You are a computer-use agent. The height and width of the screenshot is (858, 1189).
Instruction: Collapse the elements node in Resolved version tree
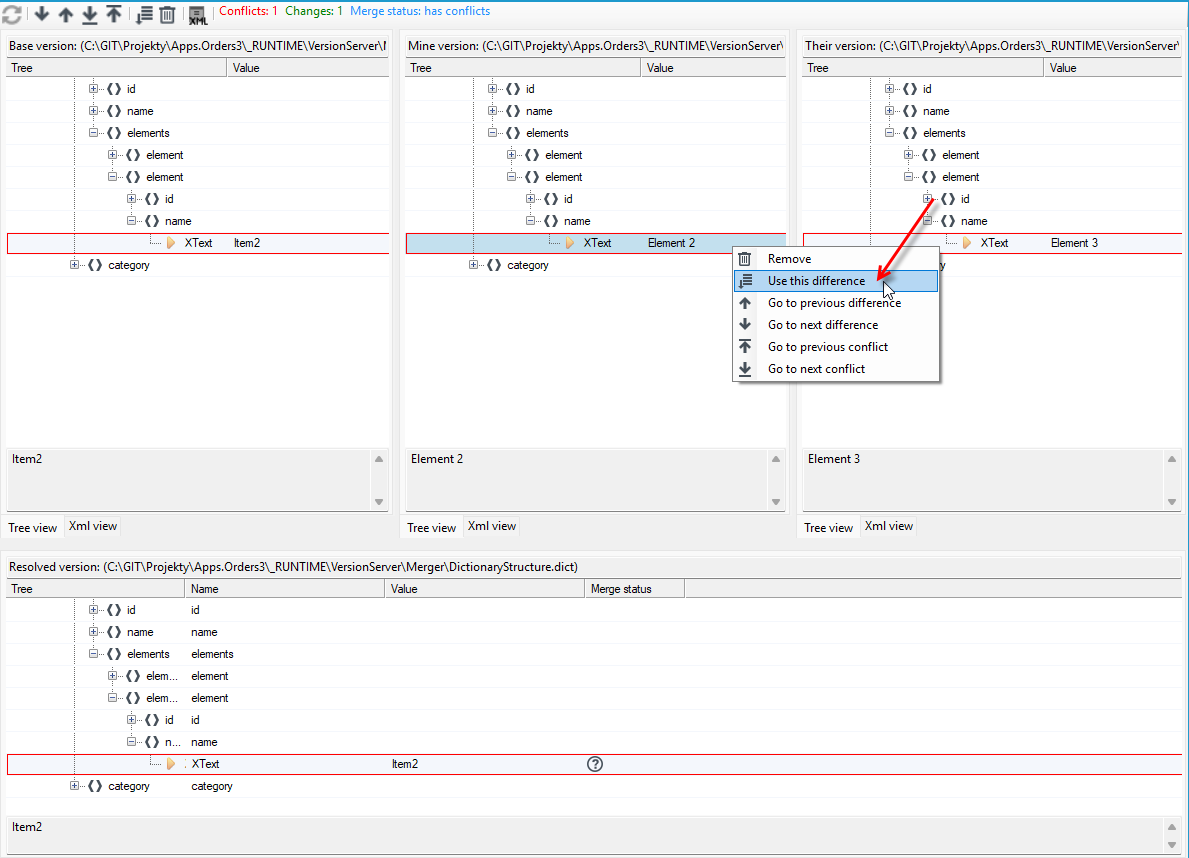93,654
